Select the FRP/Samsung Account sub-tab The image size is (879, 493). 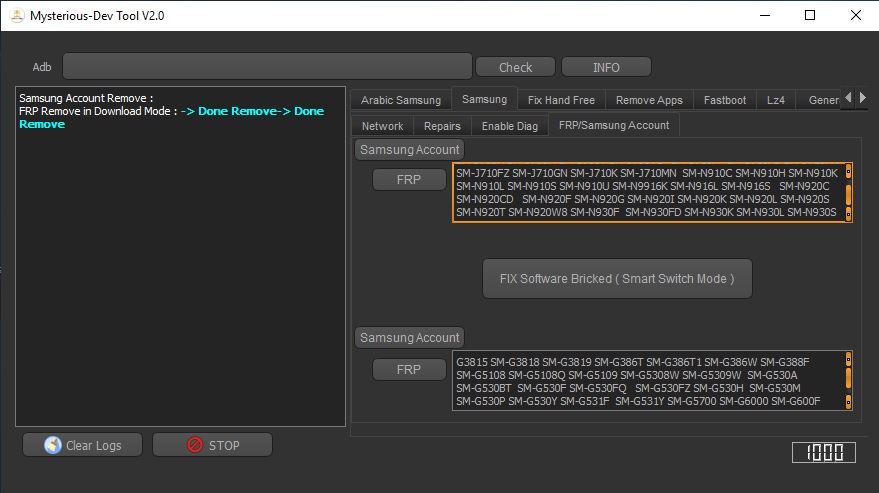pyautogui.click(x=614, y=125)
